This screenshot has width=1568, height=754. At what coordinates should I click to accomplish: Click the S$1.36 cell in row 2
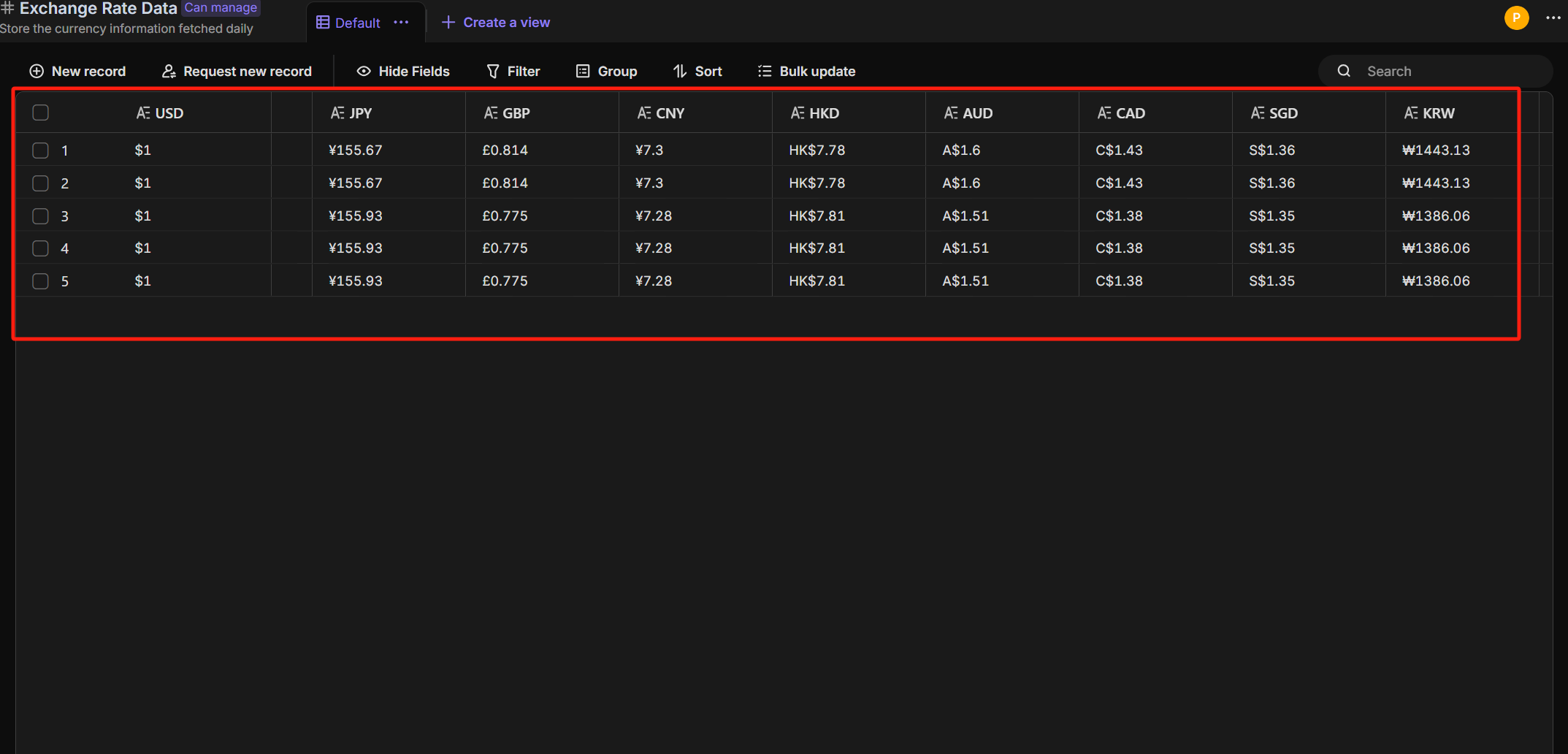(x=1309, y=183)
